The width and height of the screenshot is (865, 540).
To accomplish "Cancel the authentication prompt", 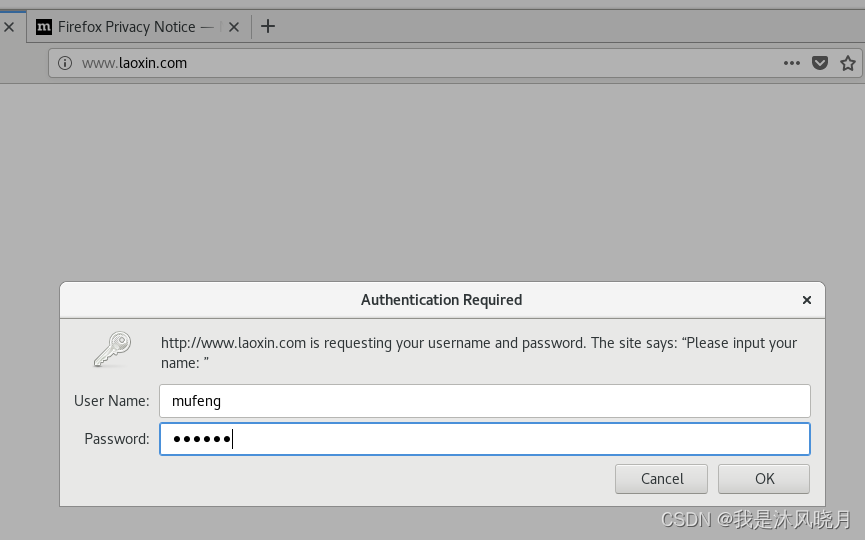I will click(661, 479).
